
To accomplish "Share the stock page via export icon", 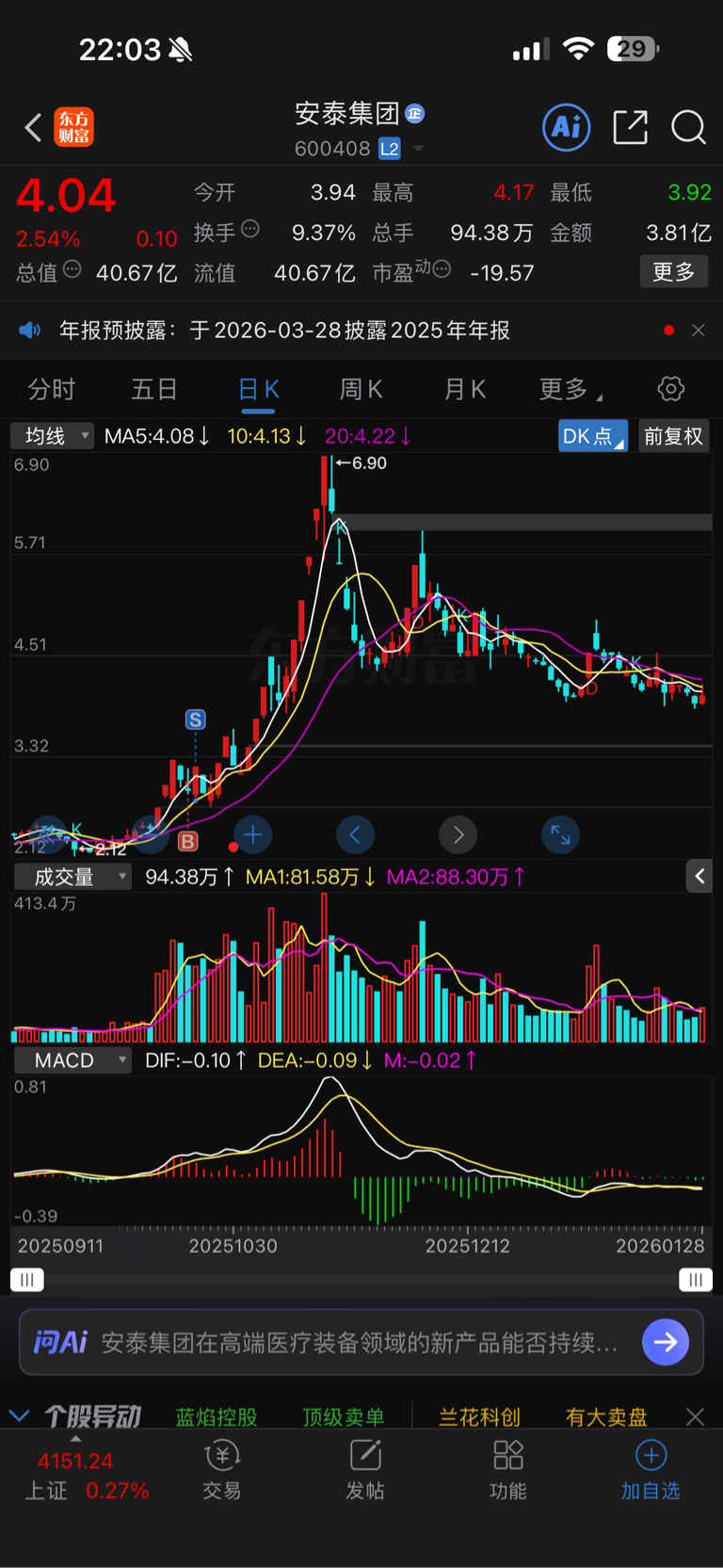I will click(x=631, y=127).
